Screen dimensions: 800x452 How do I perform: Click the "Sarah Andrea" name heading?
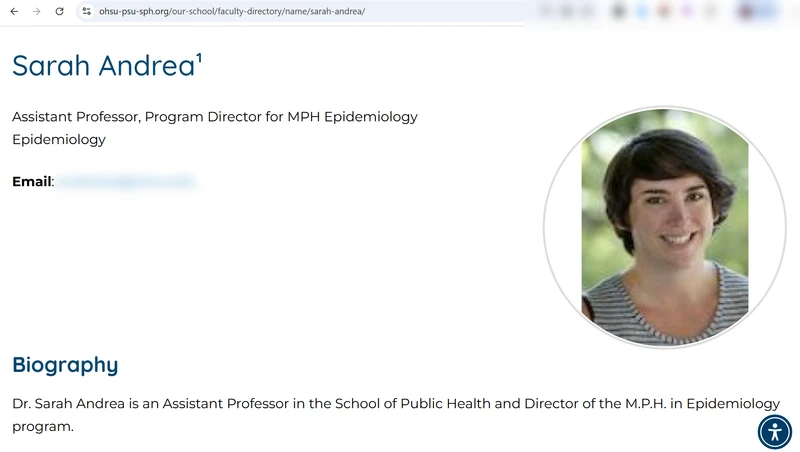[x=102, y=65]
